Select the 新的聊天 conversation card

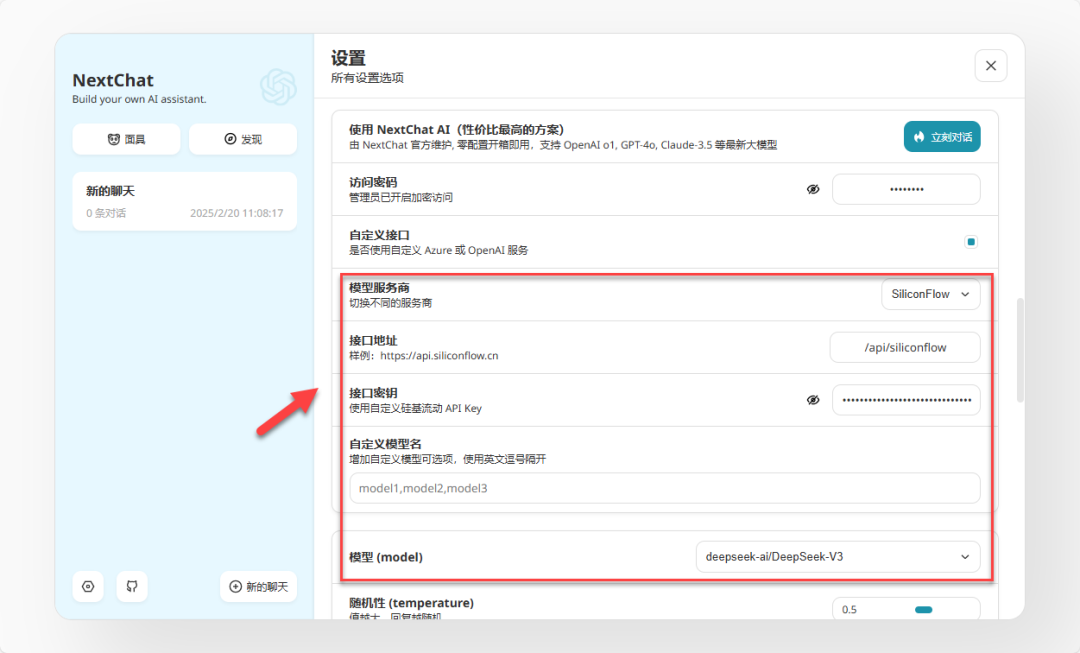(185, 201)
